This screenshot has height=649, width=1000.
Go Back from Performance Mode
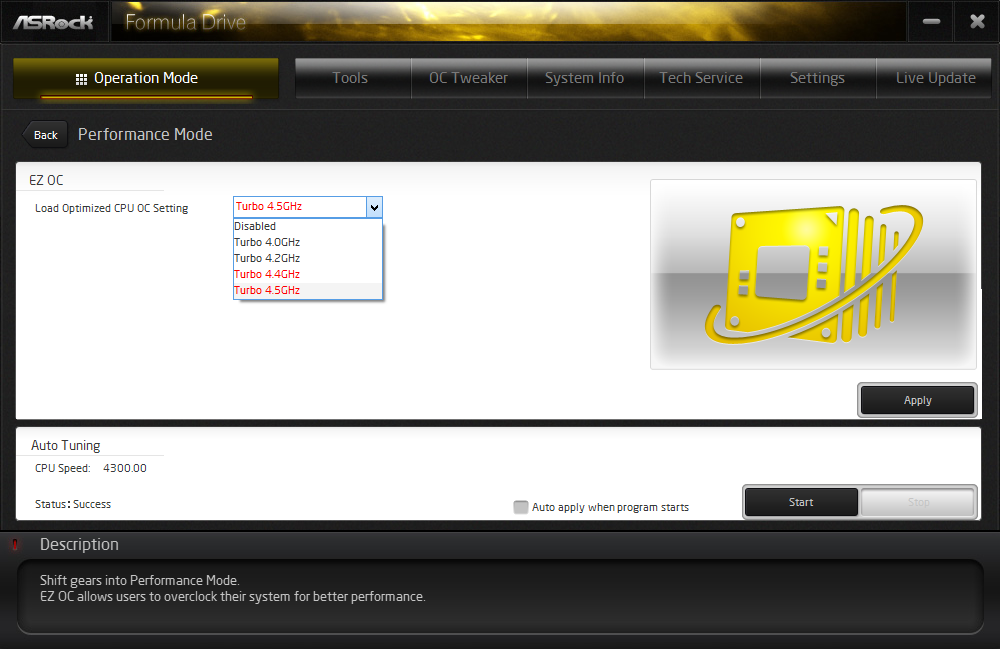click(x=45, y=135)
